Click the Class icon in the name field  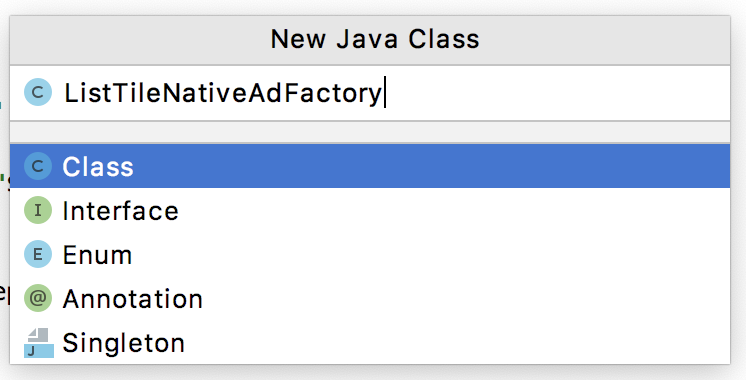tap(38, 92)
